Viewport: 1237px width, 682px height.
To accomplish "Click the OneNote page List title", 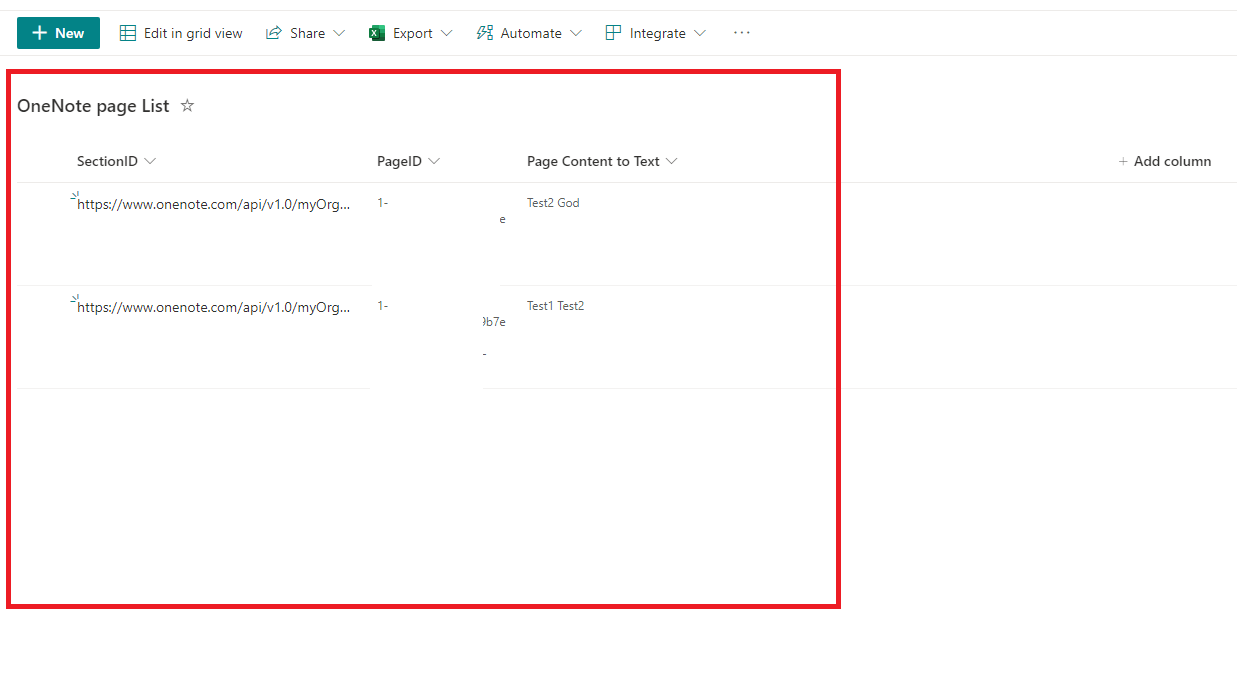I will click(x=93, y=105).
